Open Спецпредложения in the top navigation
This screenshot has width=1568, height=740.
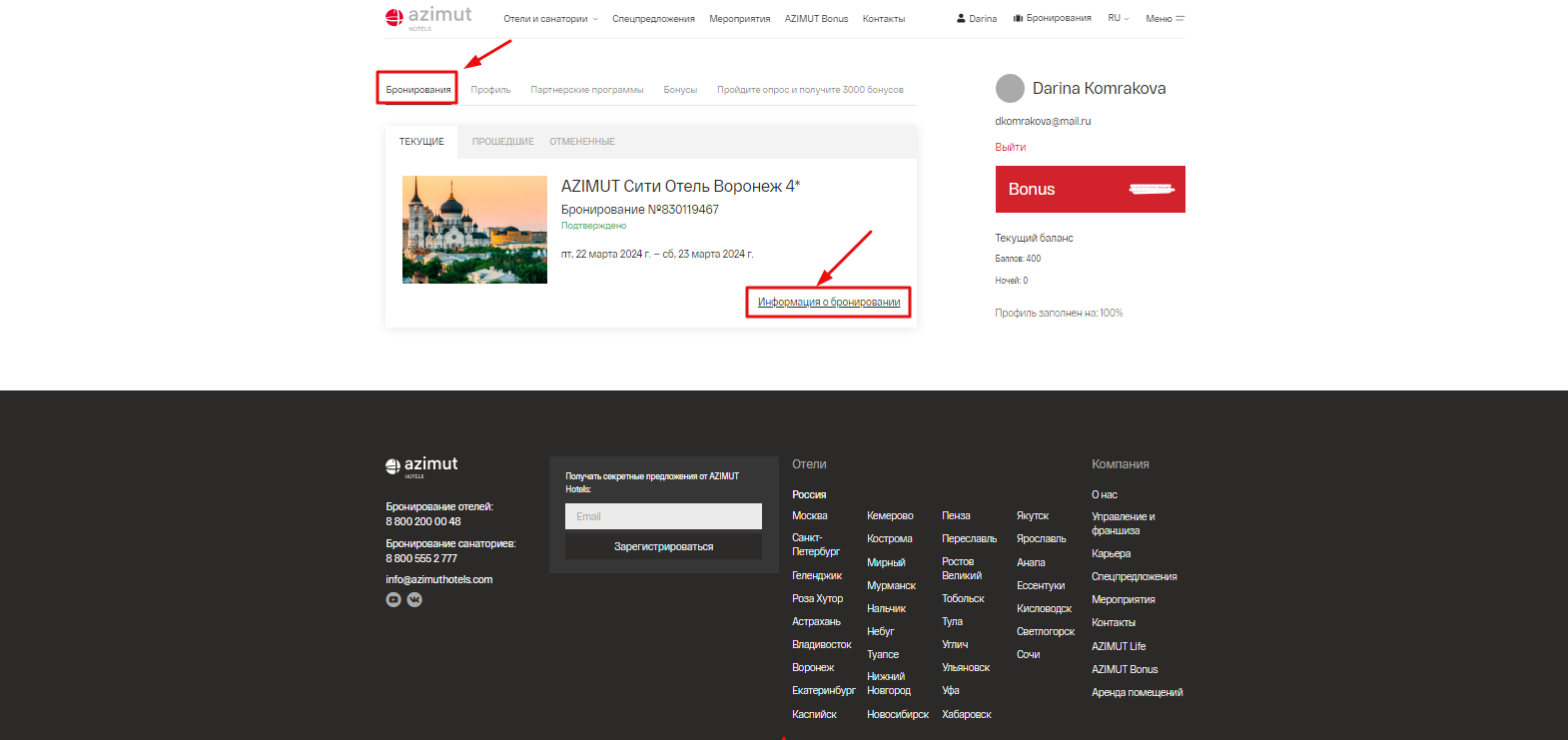653,18
